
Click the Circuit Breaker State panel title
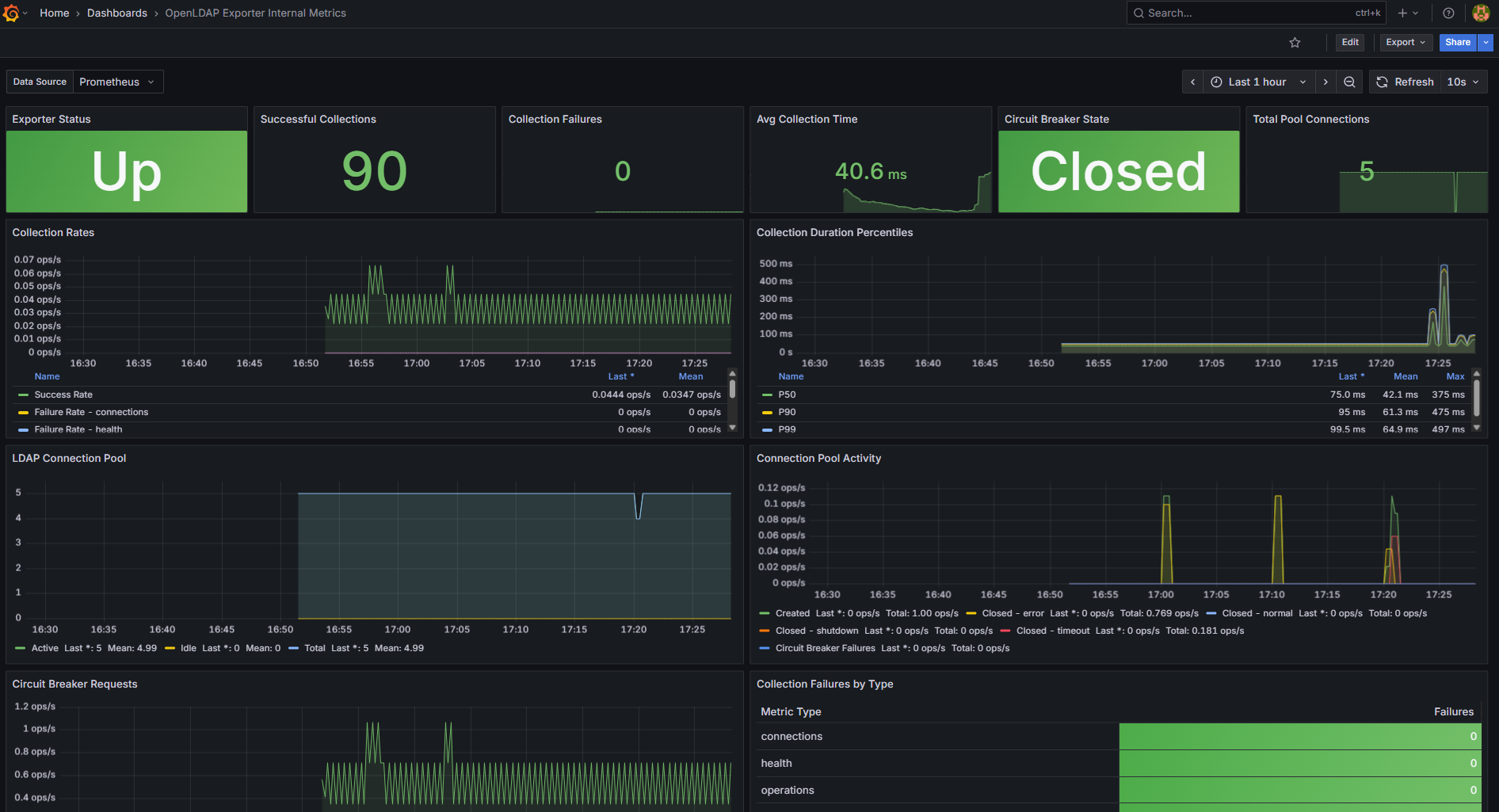pos(1057,120)
